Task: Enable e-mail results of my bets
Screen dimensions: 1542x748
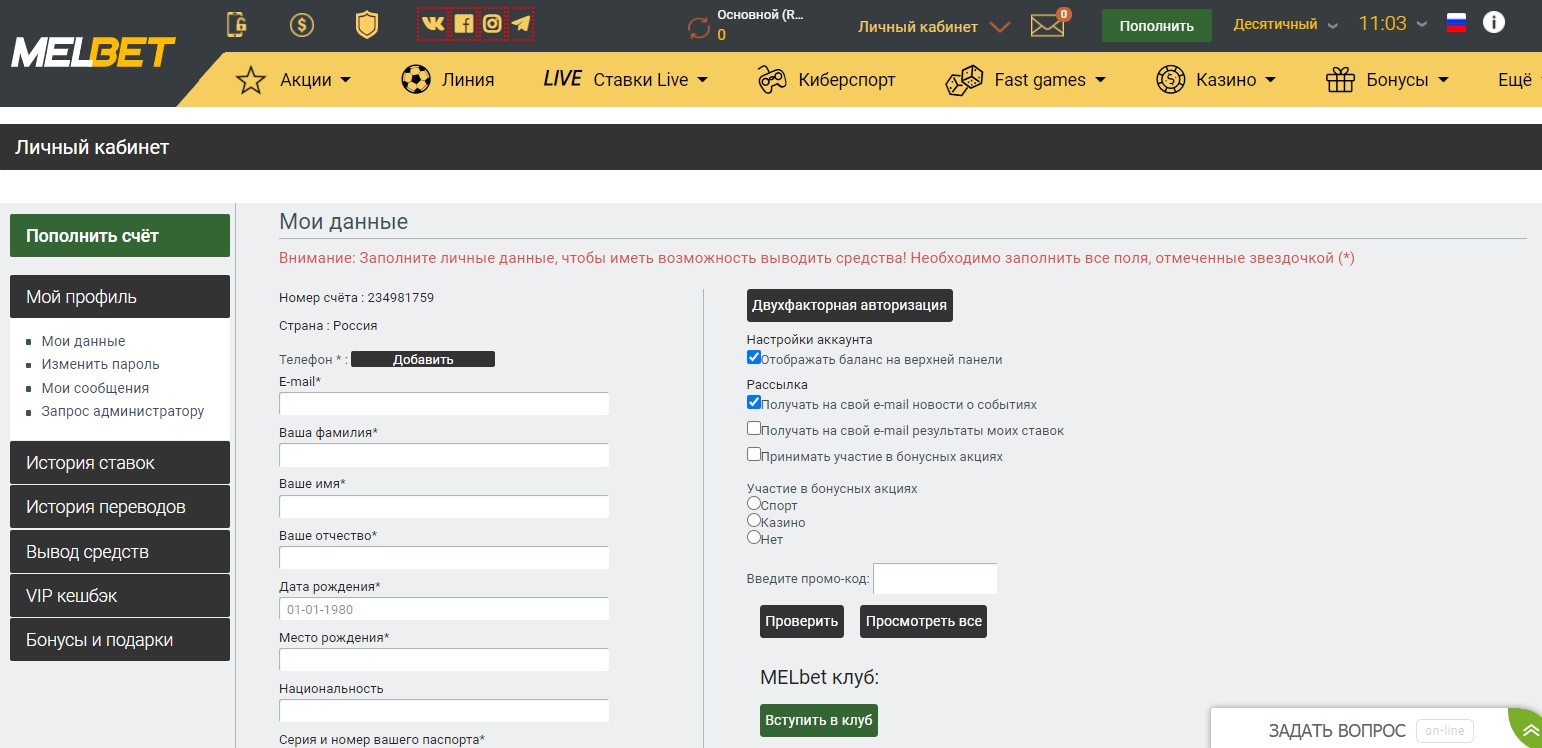Action: (754, 428)
